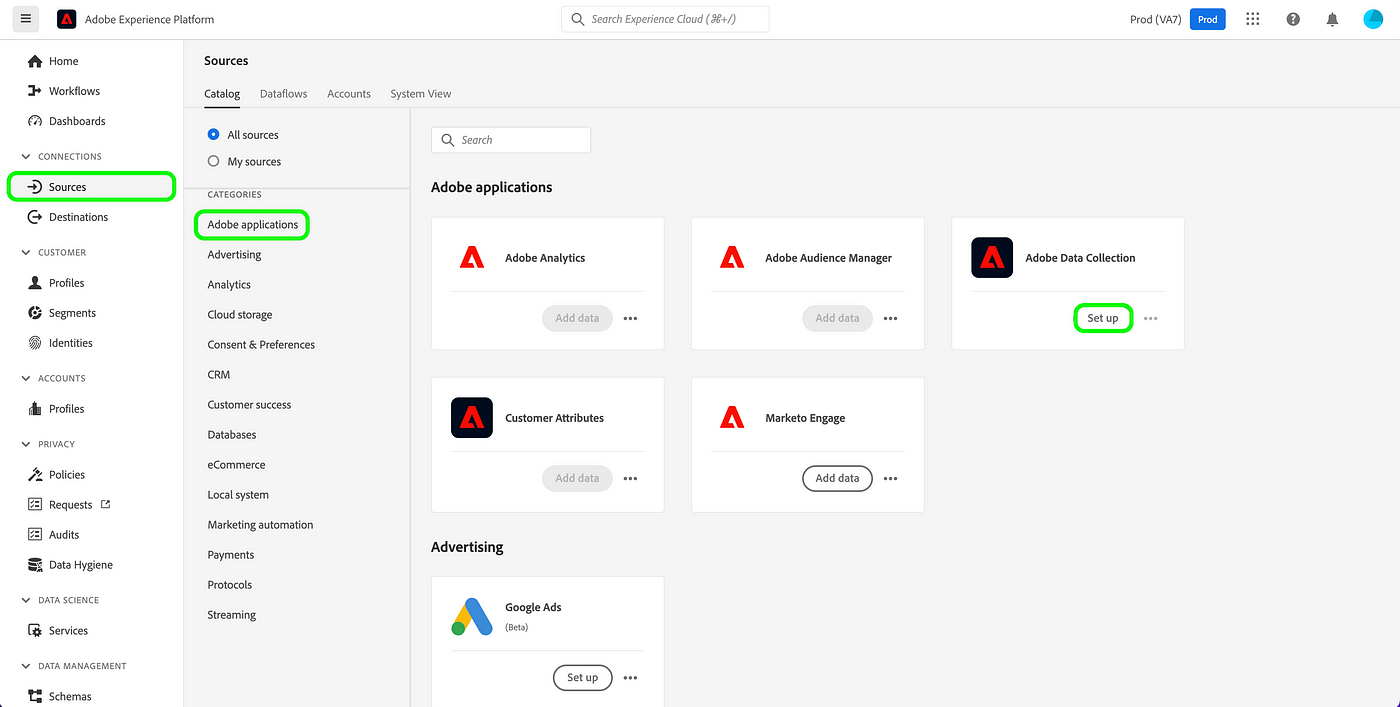Image resolution: width=1400 pixels, height=707 pixels.
Task: Select the Cloud storage category
Action: pyautogui.click(x=240, y=315)
